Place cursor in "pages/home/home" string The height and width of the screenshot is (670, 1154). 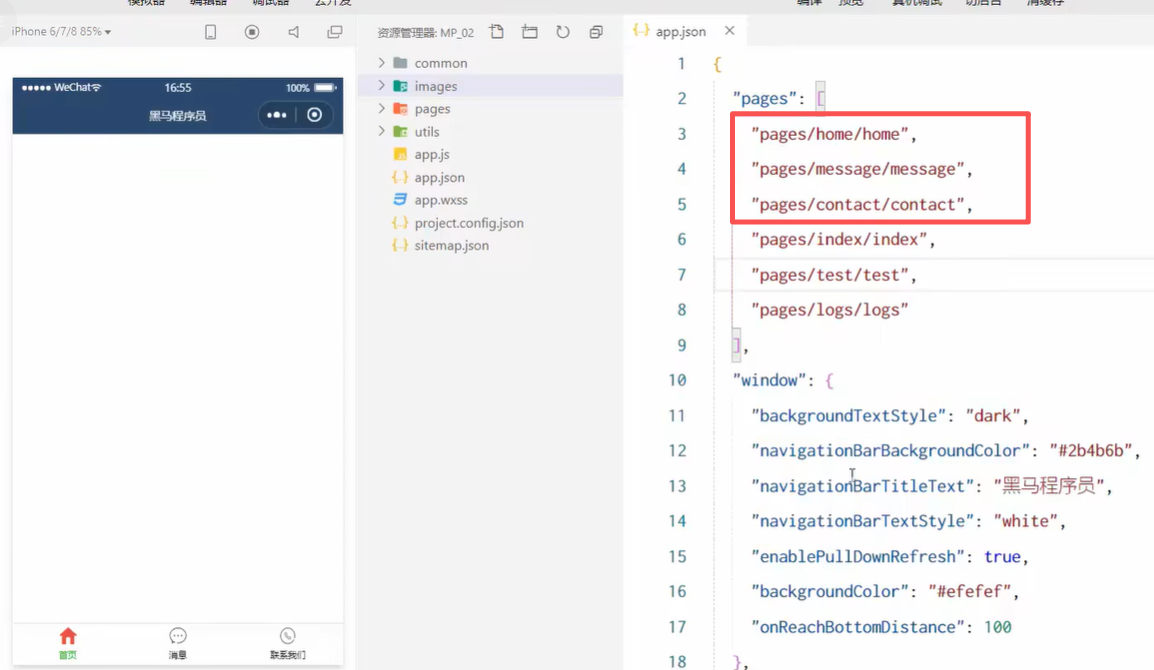coord(829,134)
